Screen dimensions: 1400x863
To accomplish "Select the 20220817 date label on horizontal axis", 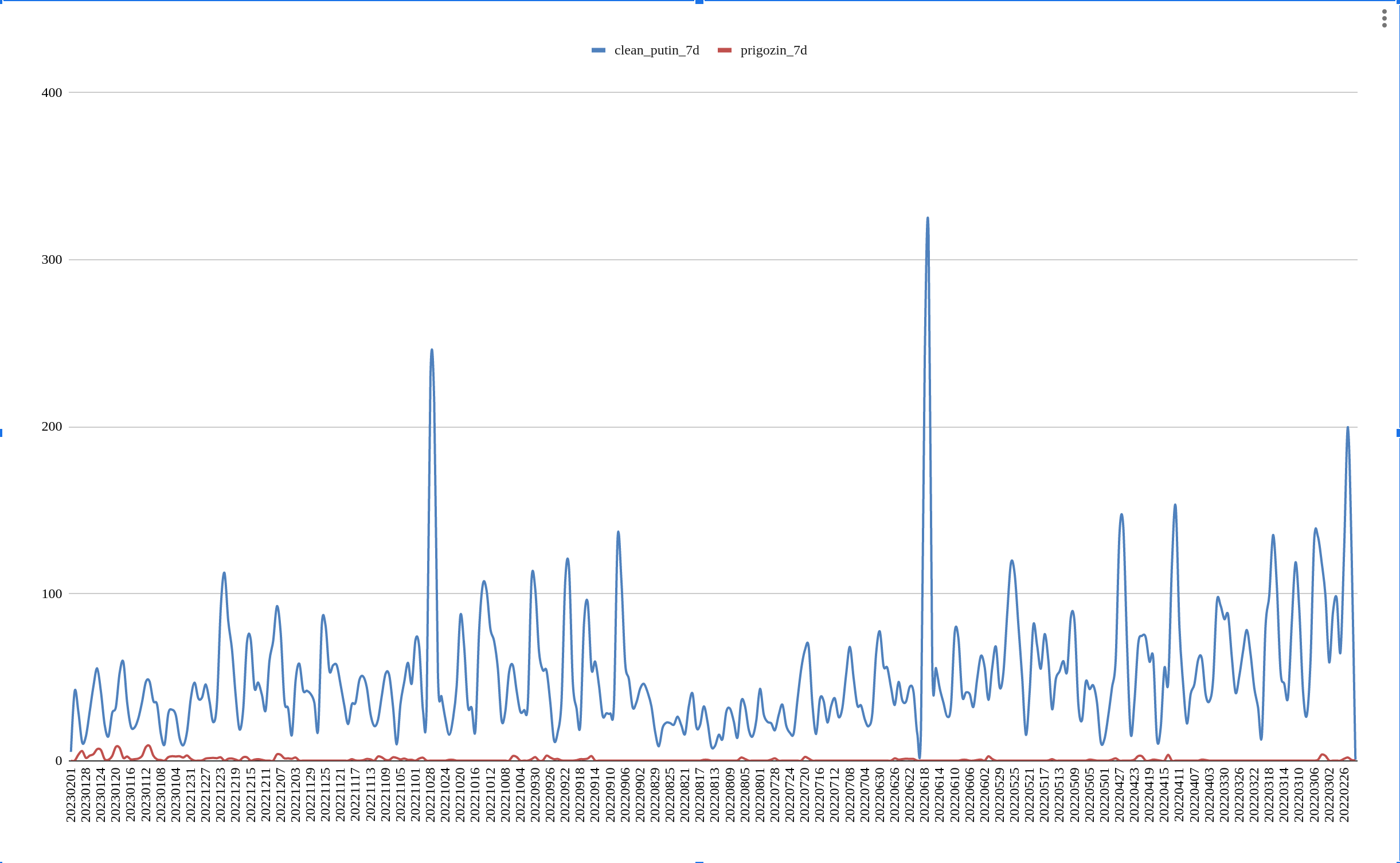I will coord(699,795).
